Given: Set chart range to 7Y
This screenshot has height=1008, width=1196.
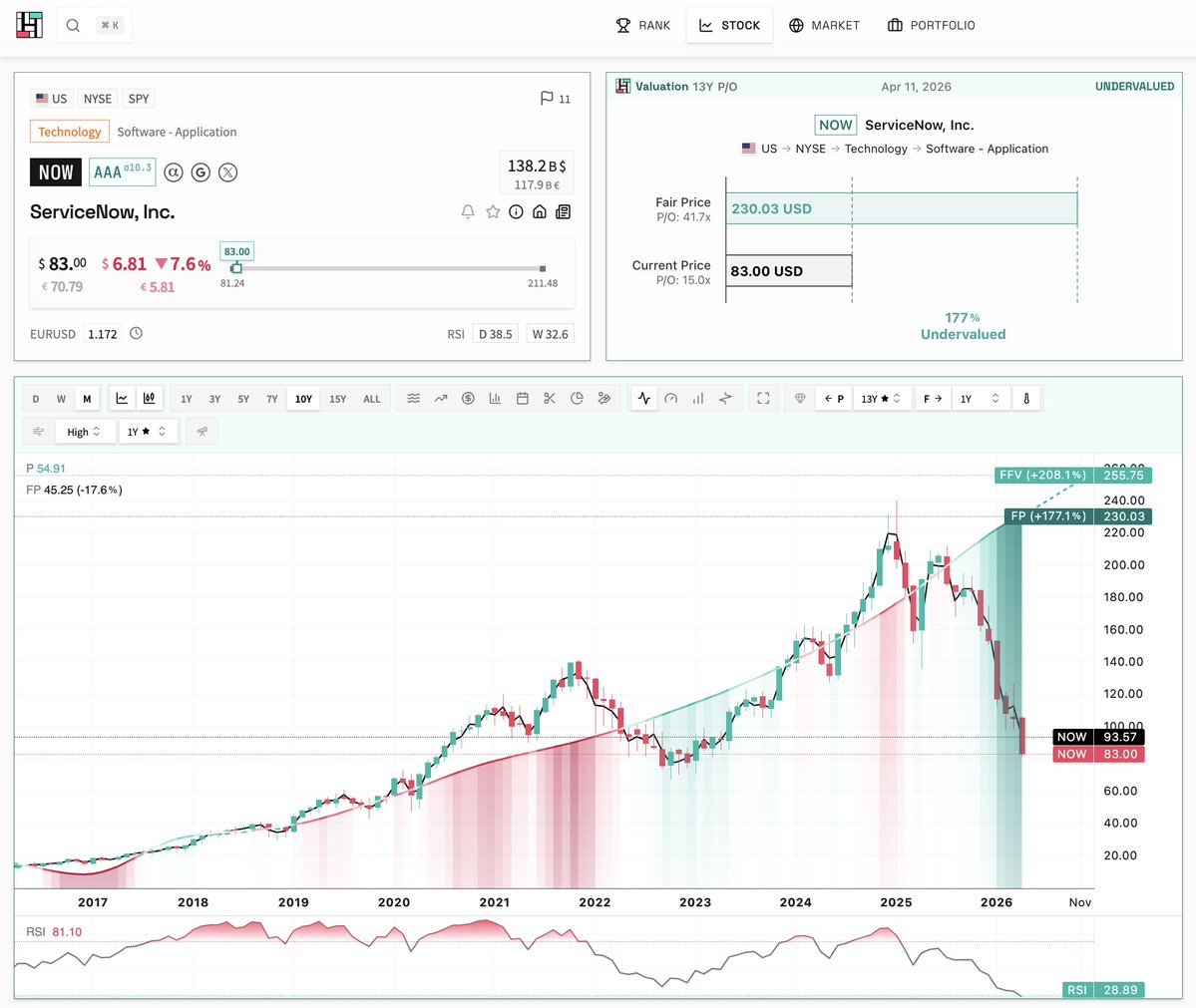Looking at the screenshot, I should pyautogui.click(x=271, y=399).
